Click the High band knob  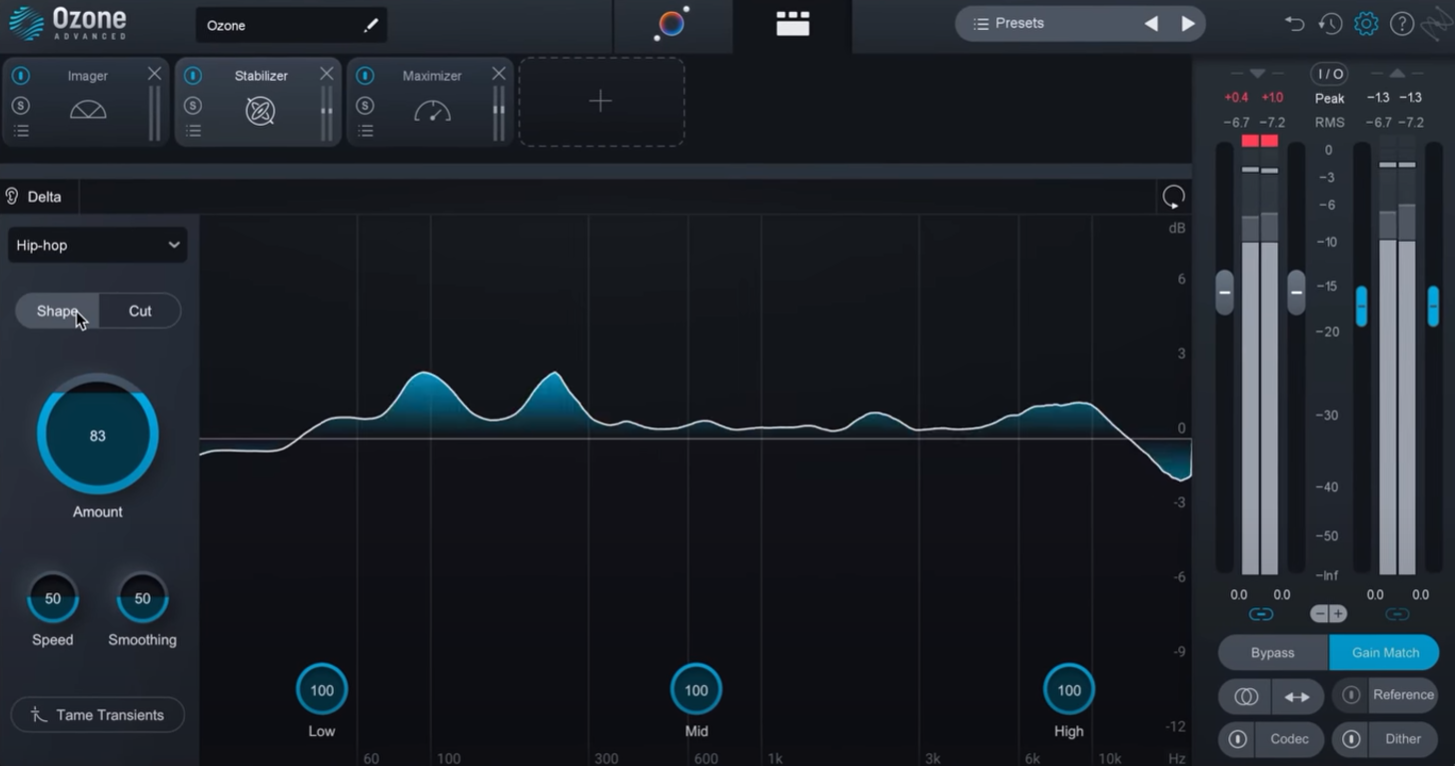(1069, 690)
